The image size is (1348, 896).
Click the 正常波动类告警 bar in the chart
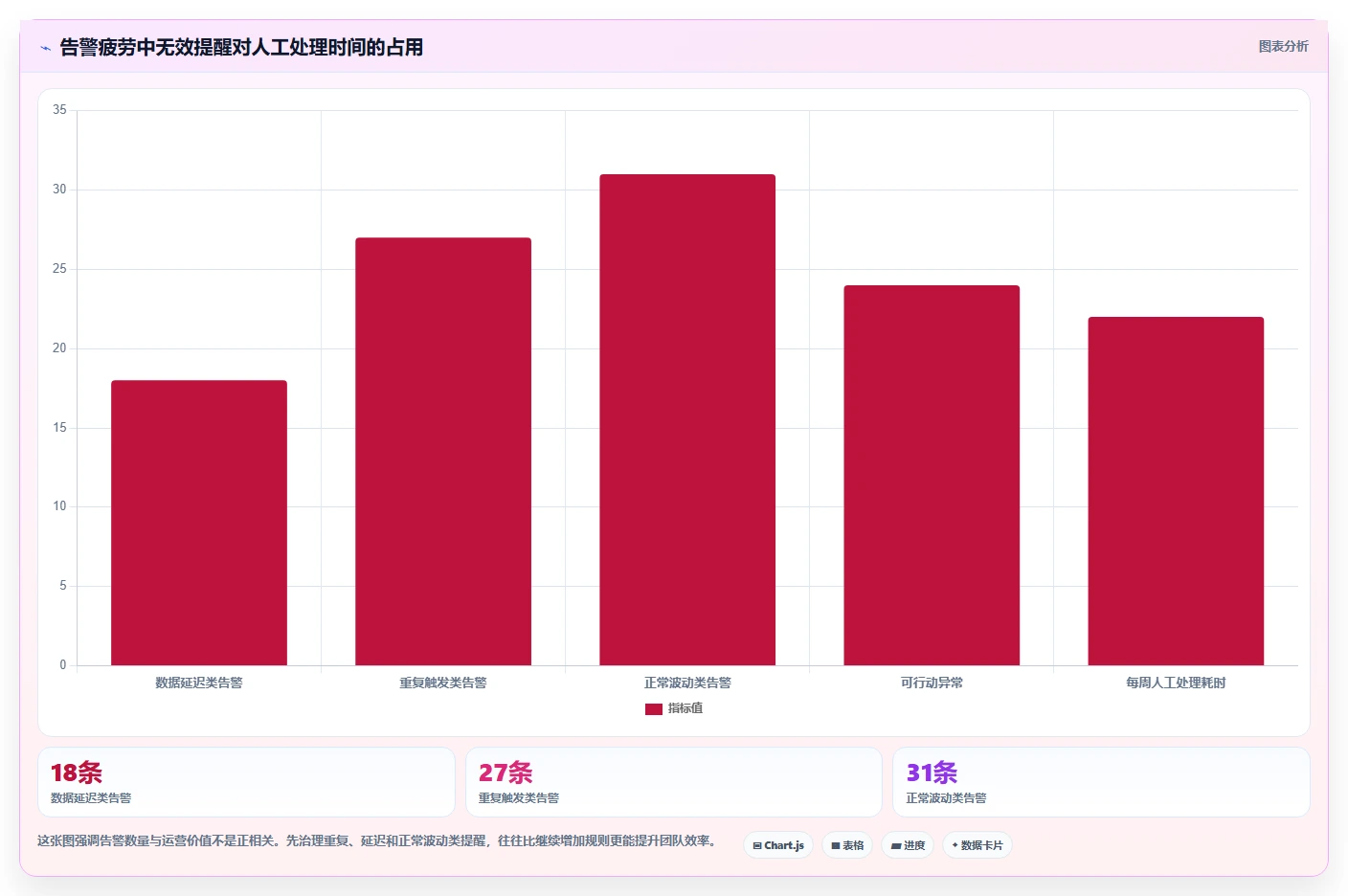[687, 419]
